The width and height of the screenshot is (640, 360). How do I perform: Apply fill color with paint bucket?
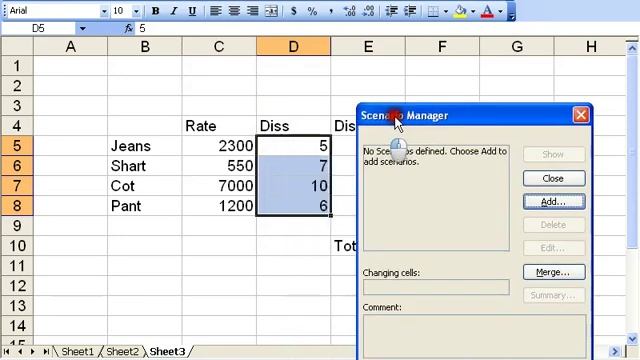point(460,11)
